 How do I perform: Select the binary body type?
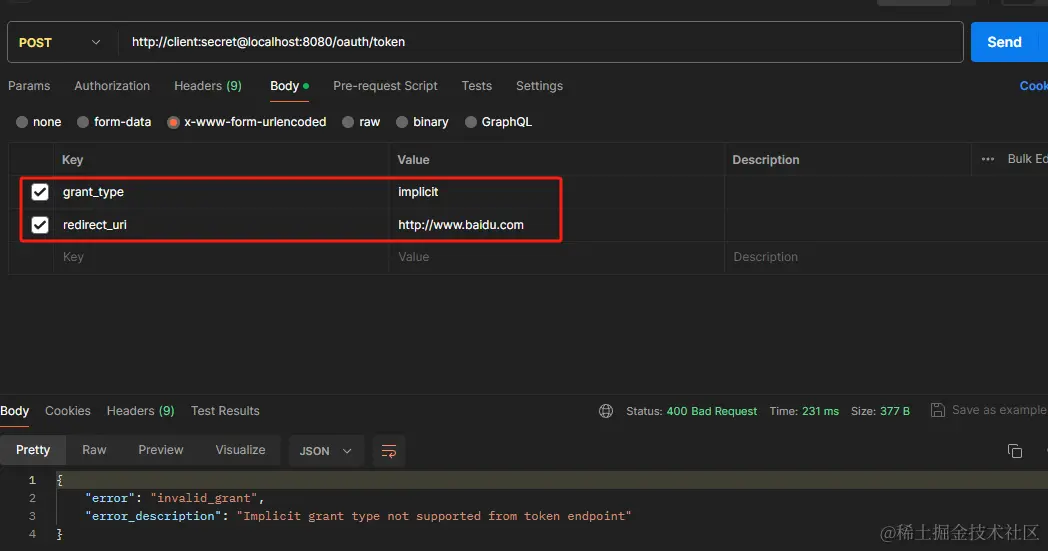(422, 122)
